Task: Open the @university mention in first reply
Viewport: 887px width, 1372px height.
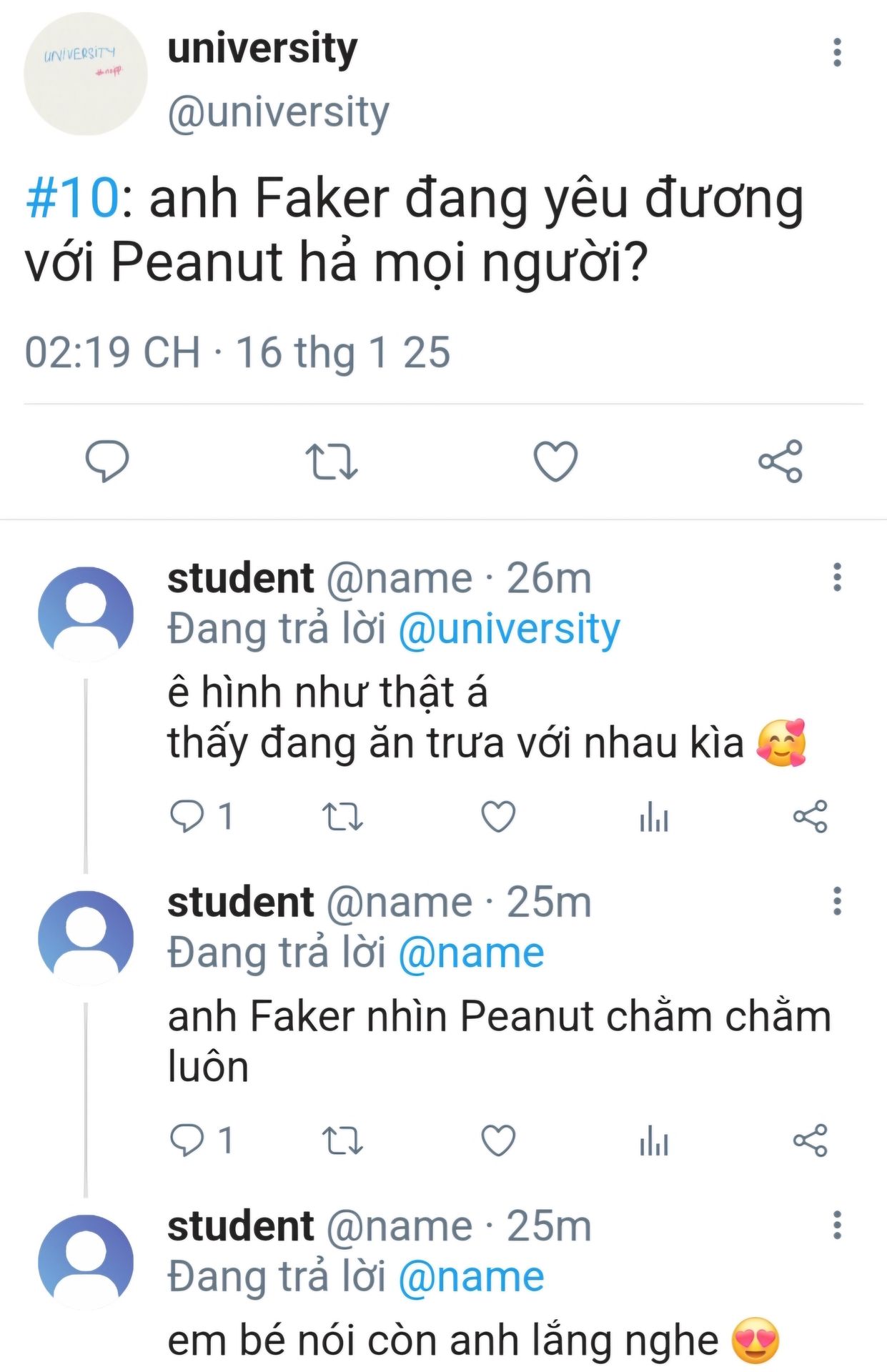Action: click(508, 630)
